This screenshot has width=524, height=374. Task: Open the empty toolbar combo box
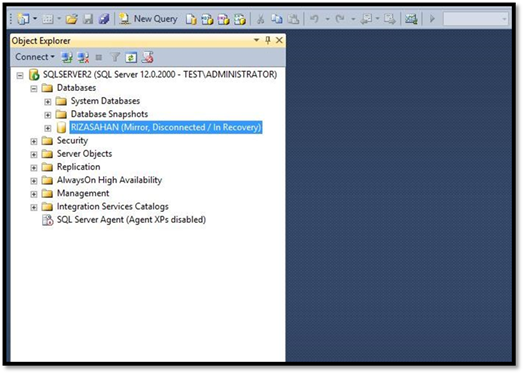476,19
